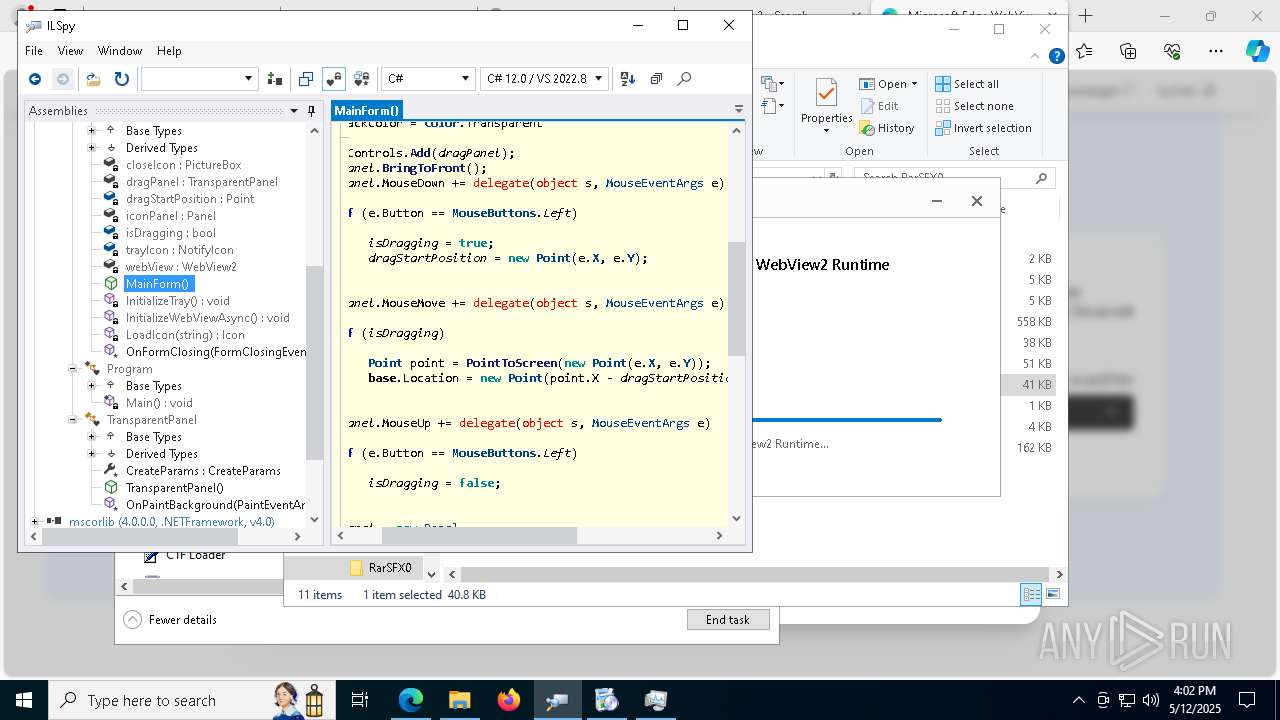The image size is (1280, 720).
Task: Open the C# language dropdown
Action: 427,79
